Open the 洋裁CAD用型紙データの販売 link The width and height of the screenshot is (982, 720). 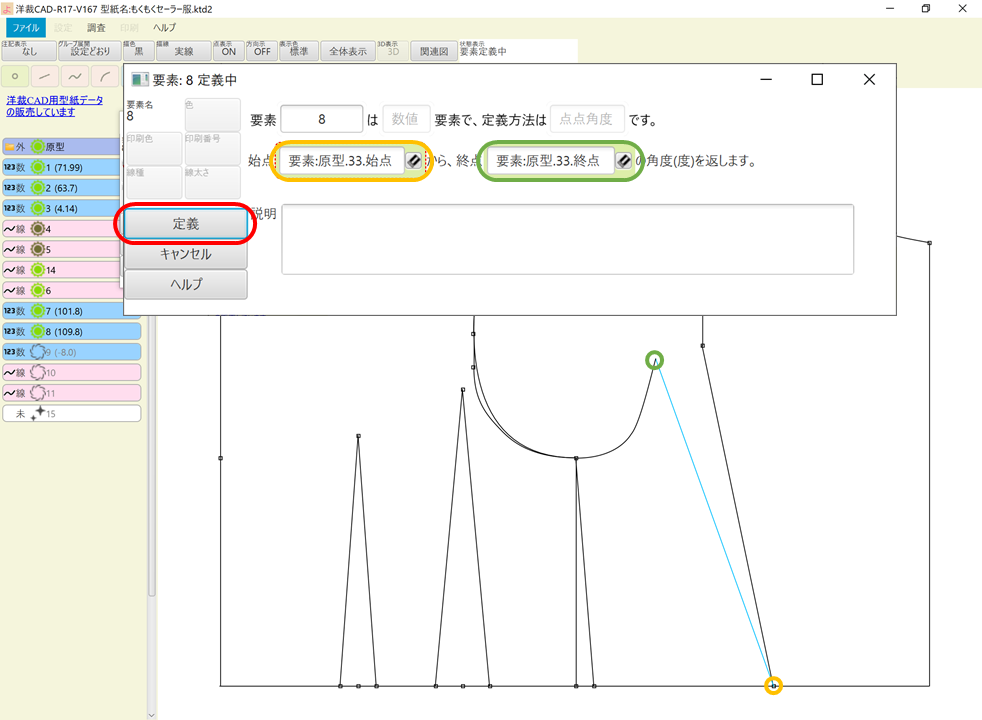tap(54, 106)
